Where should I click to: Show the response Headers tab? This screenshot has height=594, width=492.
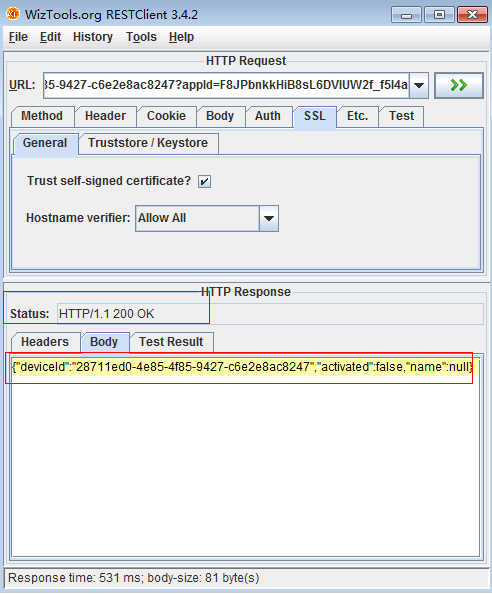tap(45, 342)
